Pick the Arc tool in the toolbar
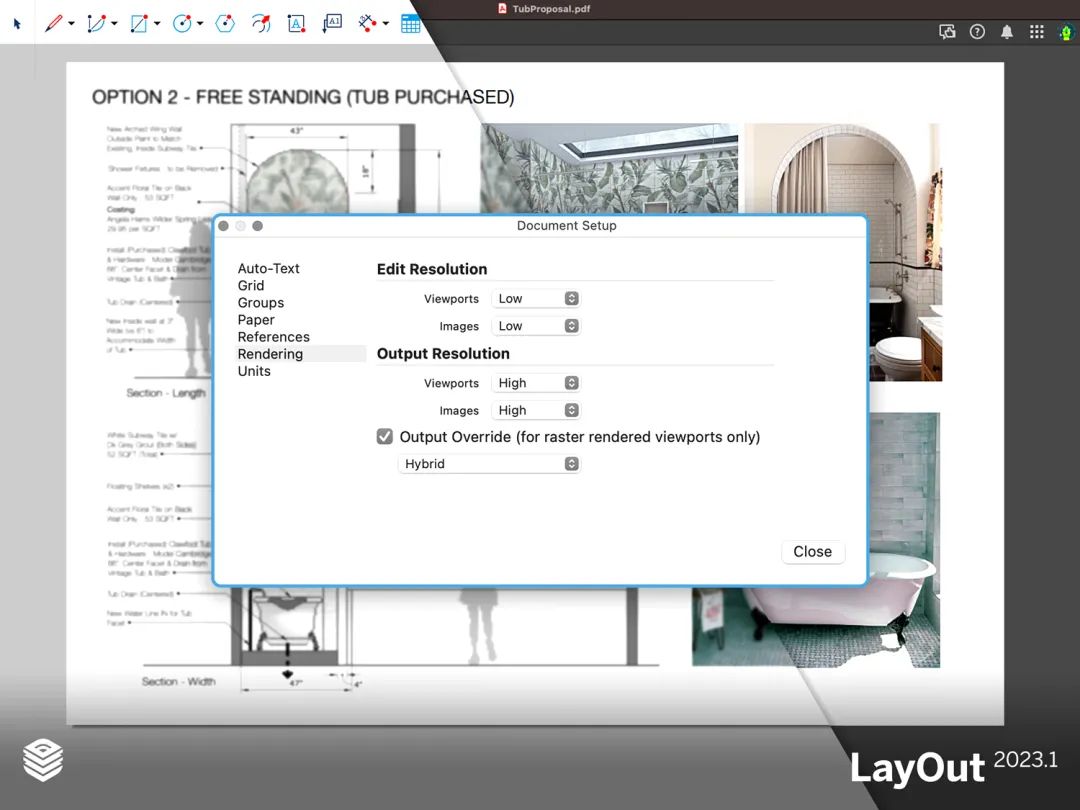 (96, 22)
